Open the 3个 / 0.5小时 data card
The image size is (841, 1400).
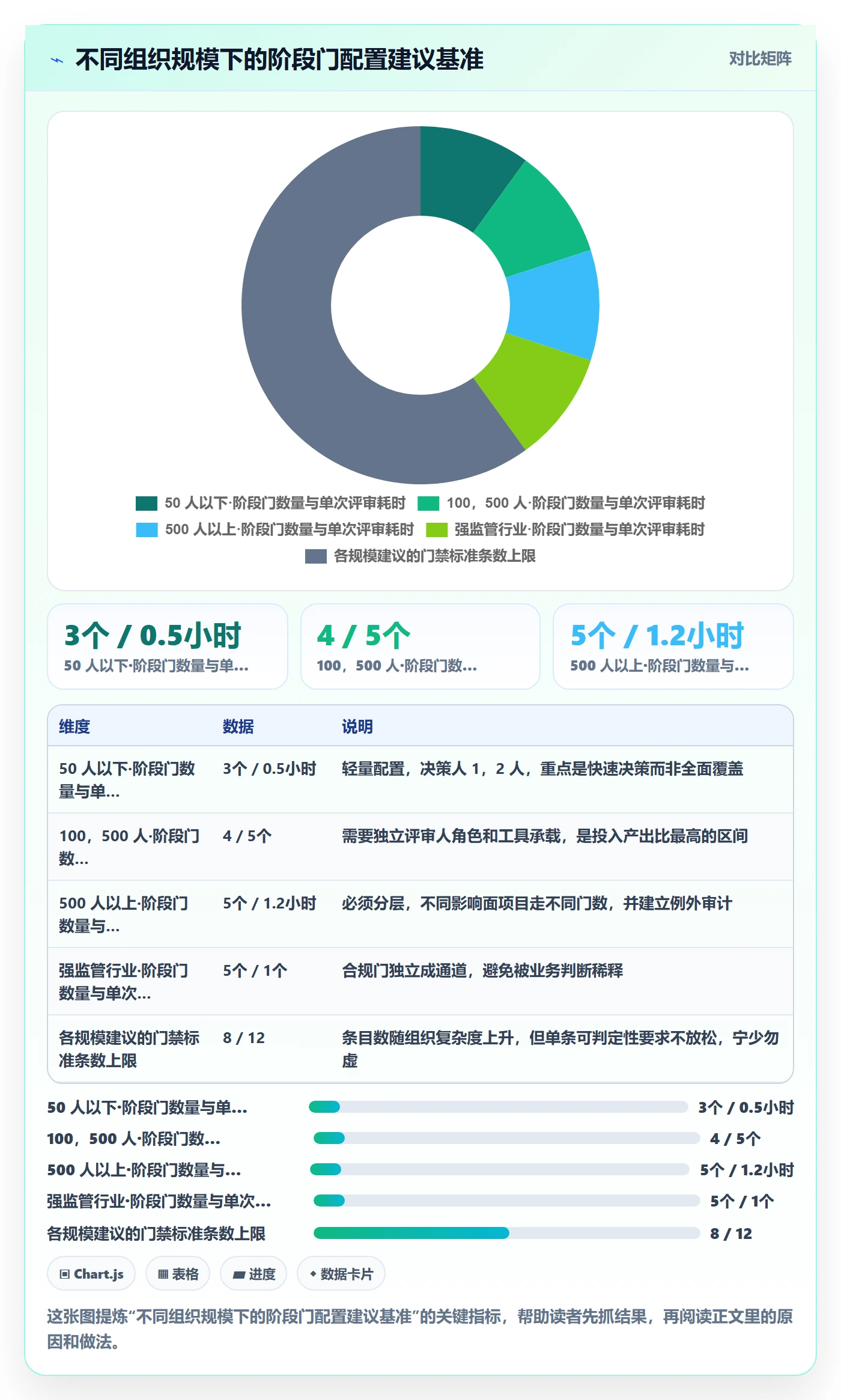168,647
